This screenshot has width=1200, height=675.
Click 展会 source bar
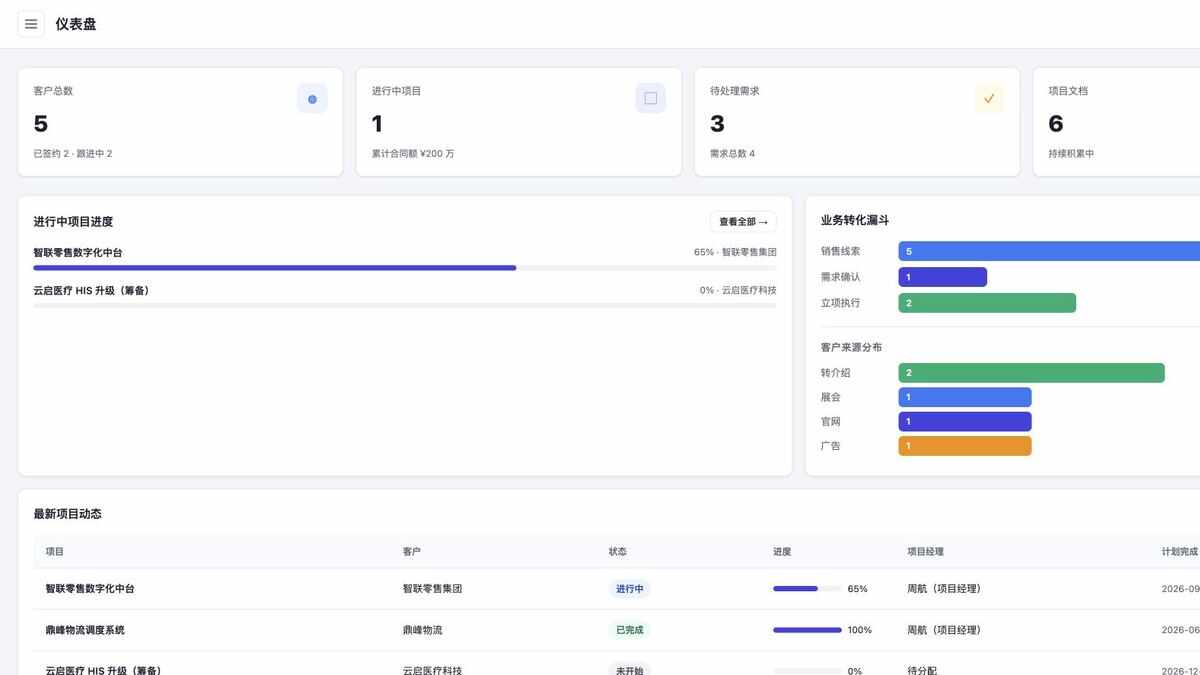point(964,397)
